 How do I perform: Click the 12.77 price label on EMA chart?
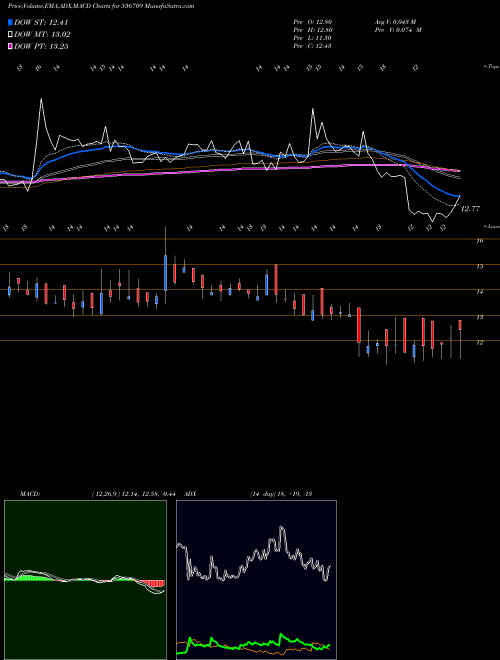[x=471, y=209]
